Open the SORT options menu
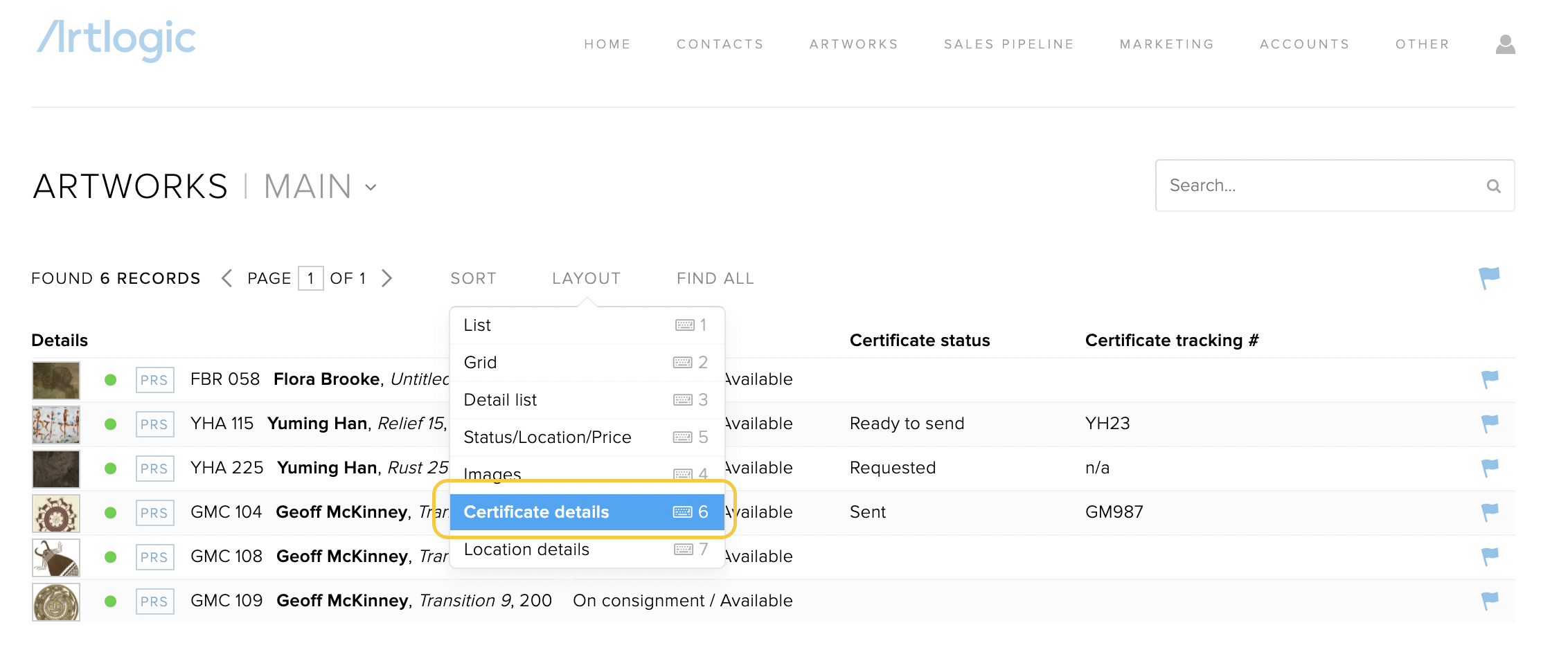The height and width of the screenshot is (652, 1568). (474, 278)
